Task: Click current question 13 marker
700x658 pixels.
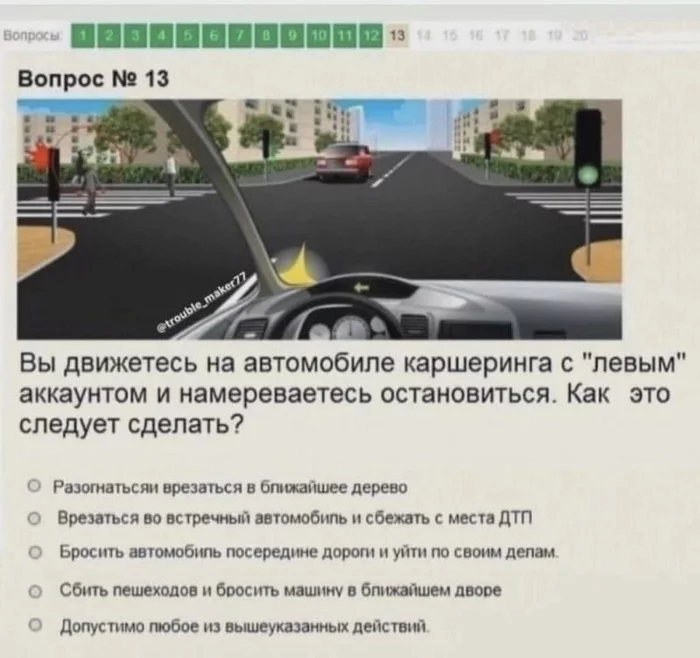Action: click(398, 35)
